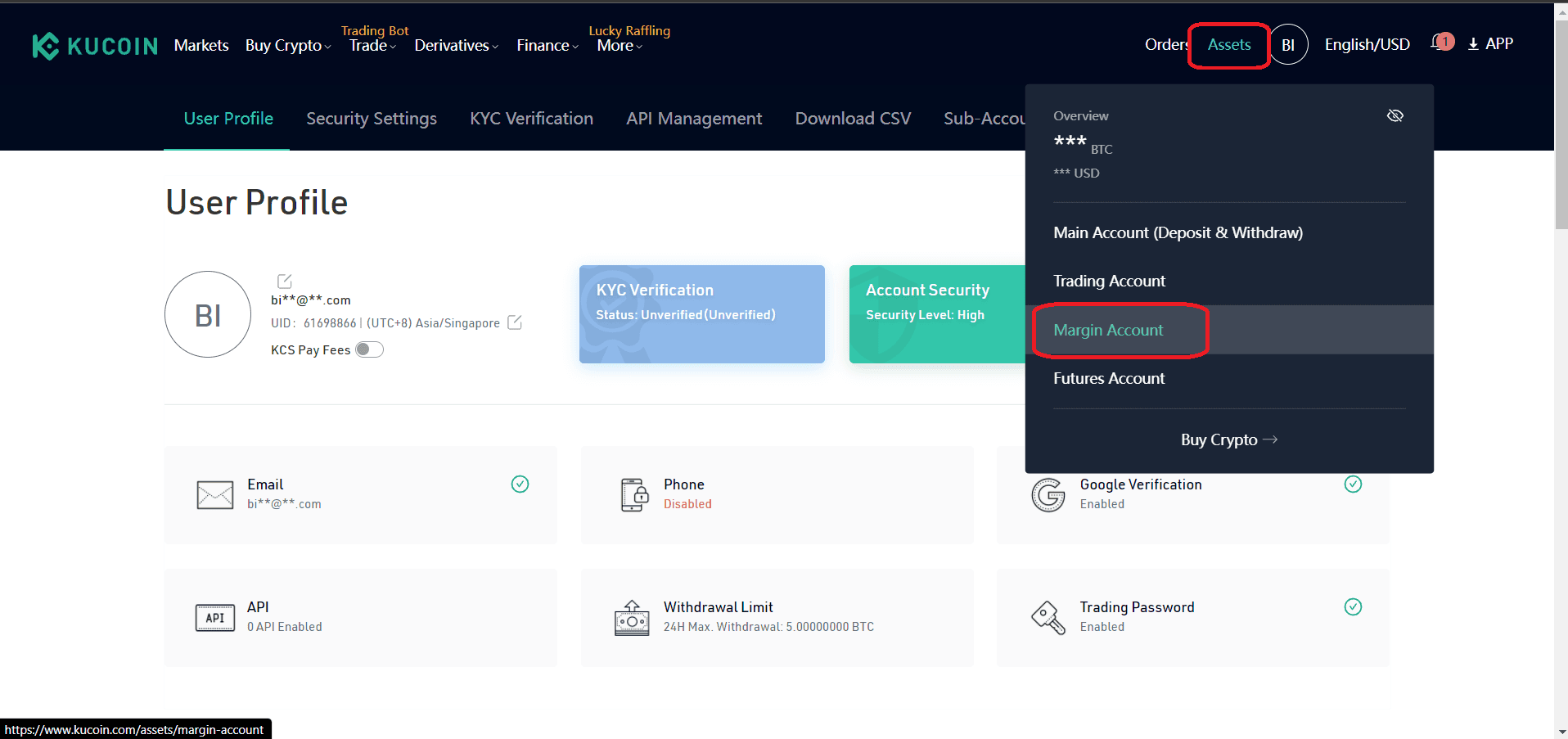The width and height of the screenshot is (1568, 739).
Task: Click the Google Verification G icon
Action: point(1048,494)
